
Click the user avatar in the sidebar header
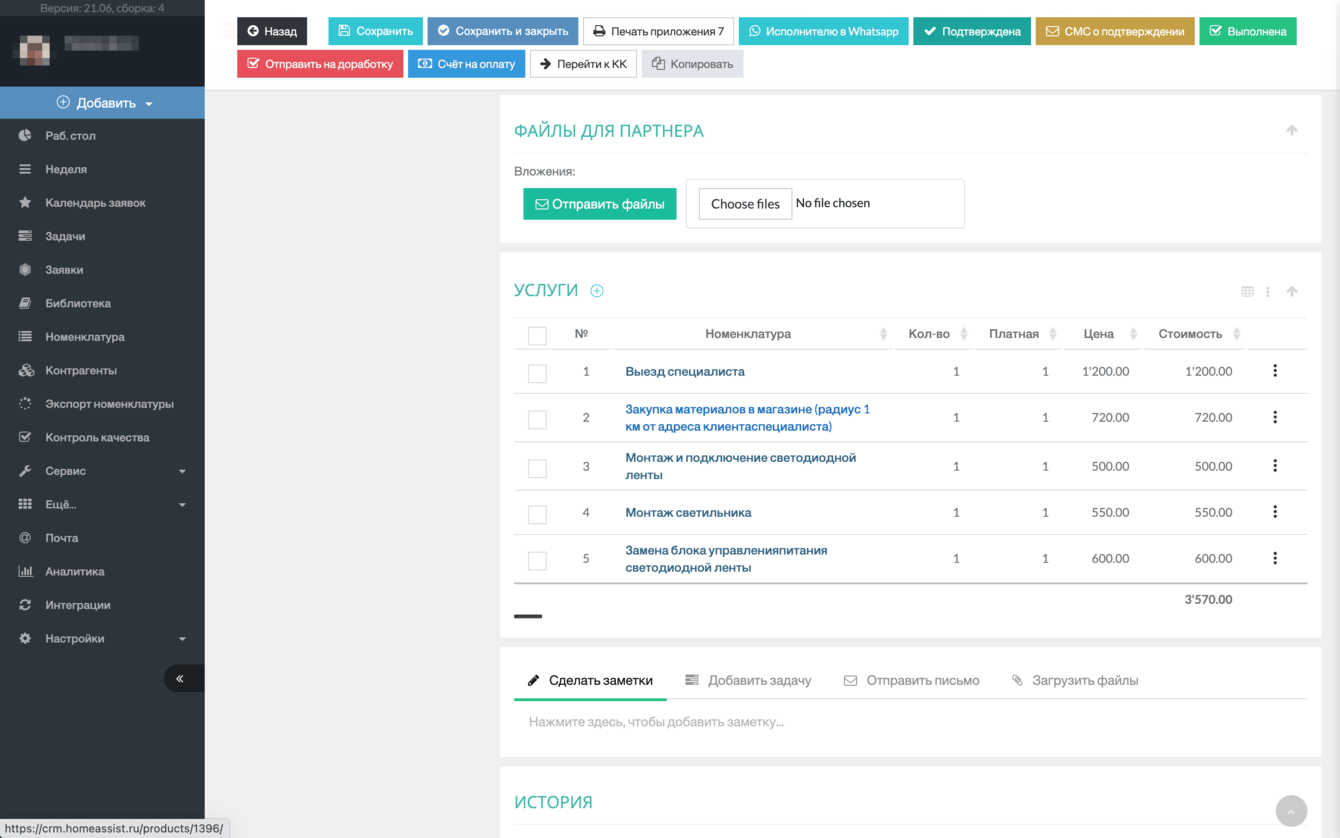click(35, 49)
